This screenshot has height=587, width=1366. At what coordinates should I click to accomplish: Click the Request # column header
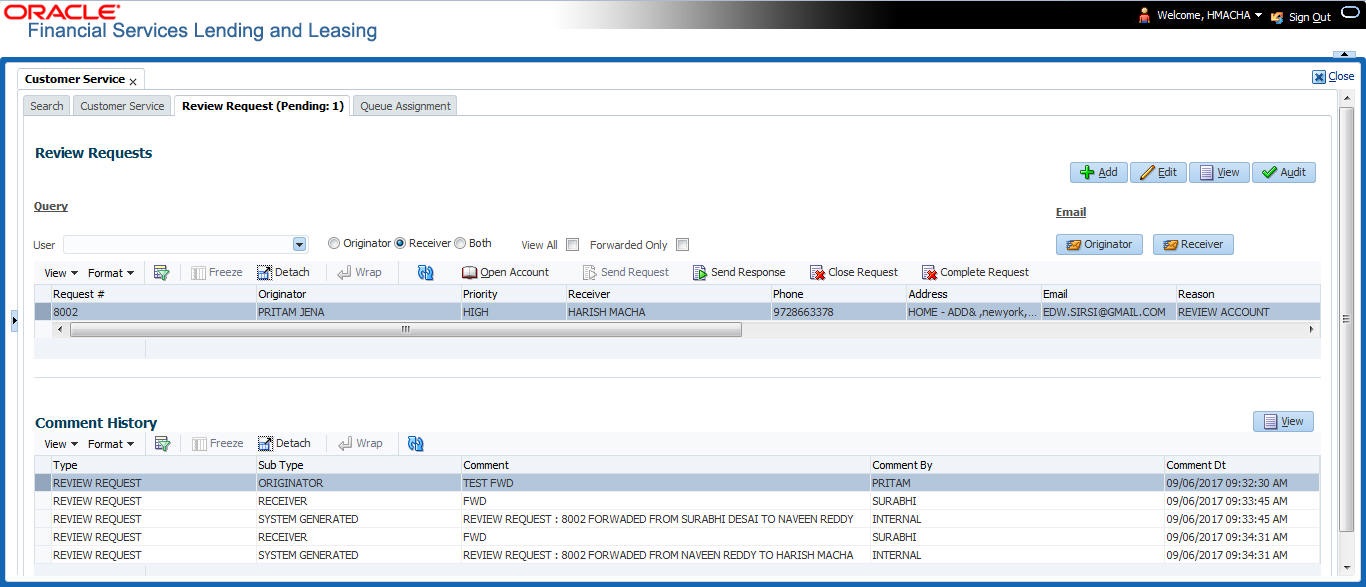(x=153, y=294)
